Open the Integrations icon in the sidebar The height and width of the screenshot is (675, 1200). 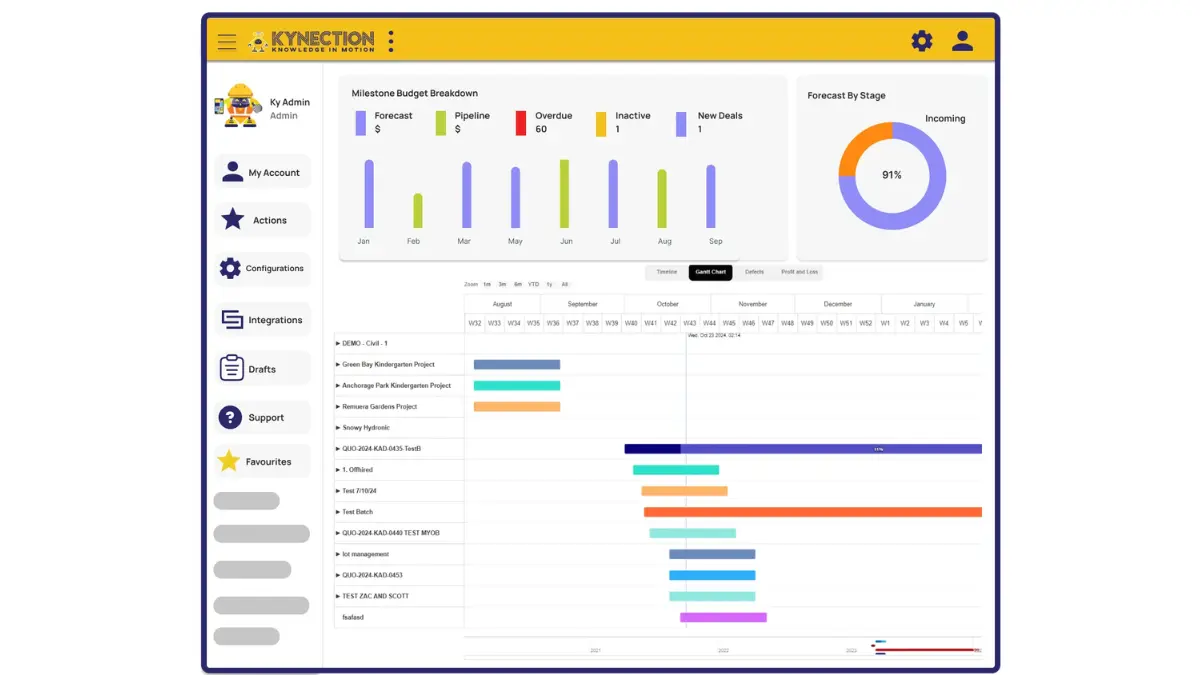coord(231,319)
